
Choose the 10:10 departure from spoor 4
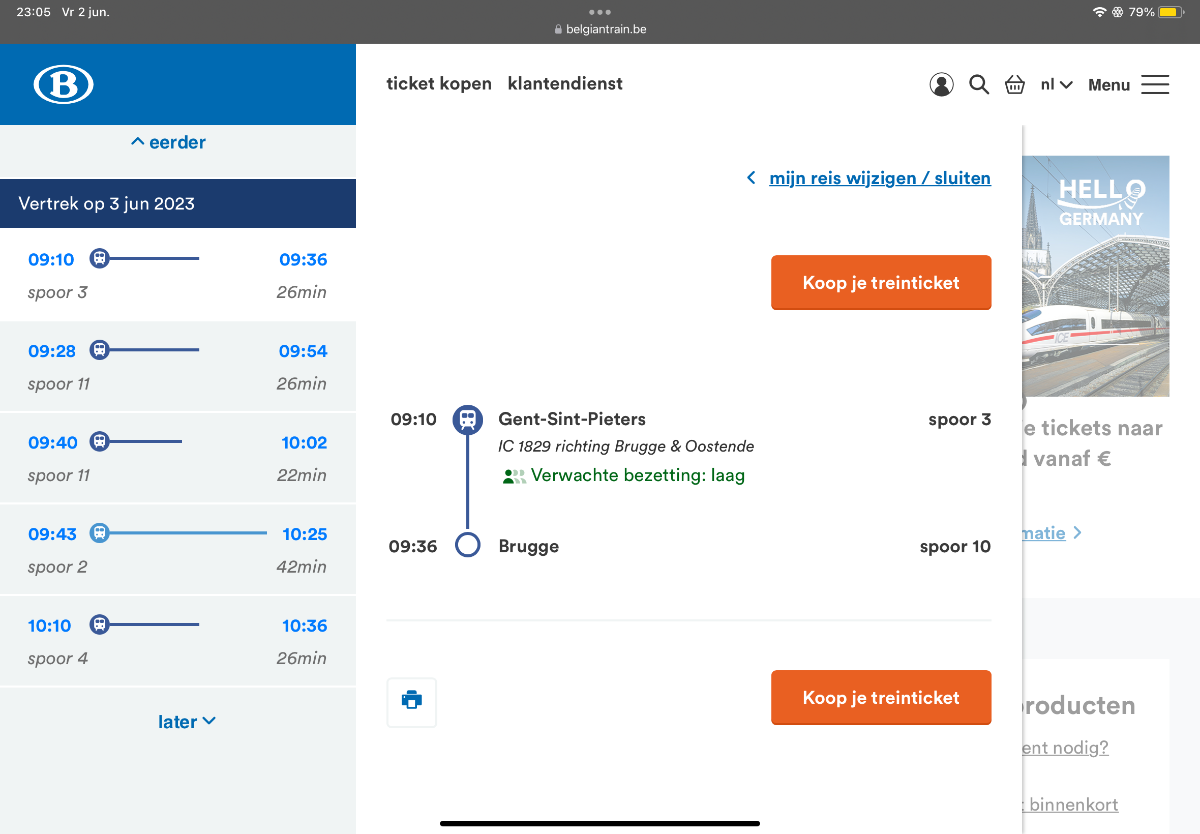177,641
